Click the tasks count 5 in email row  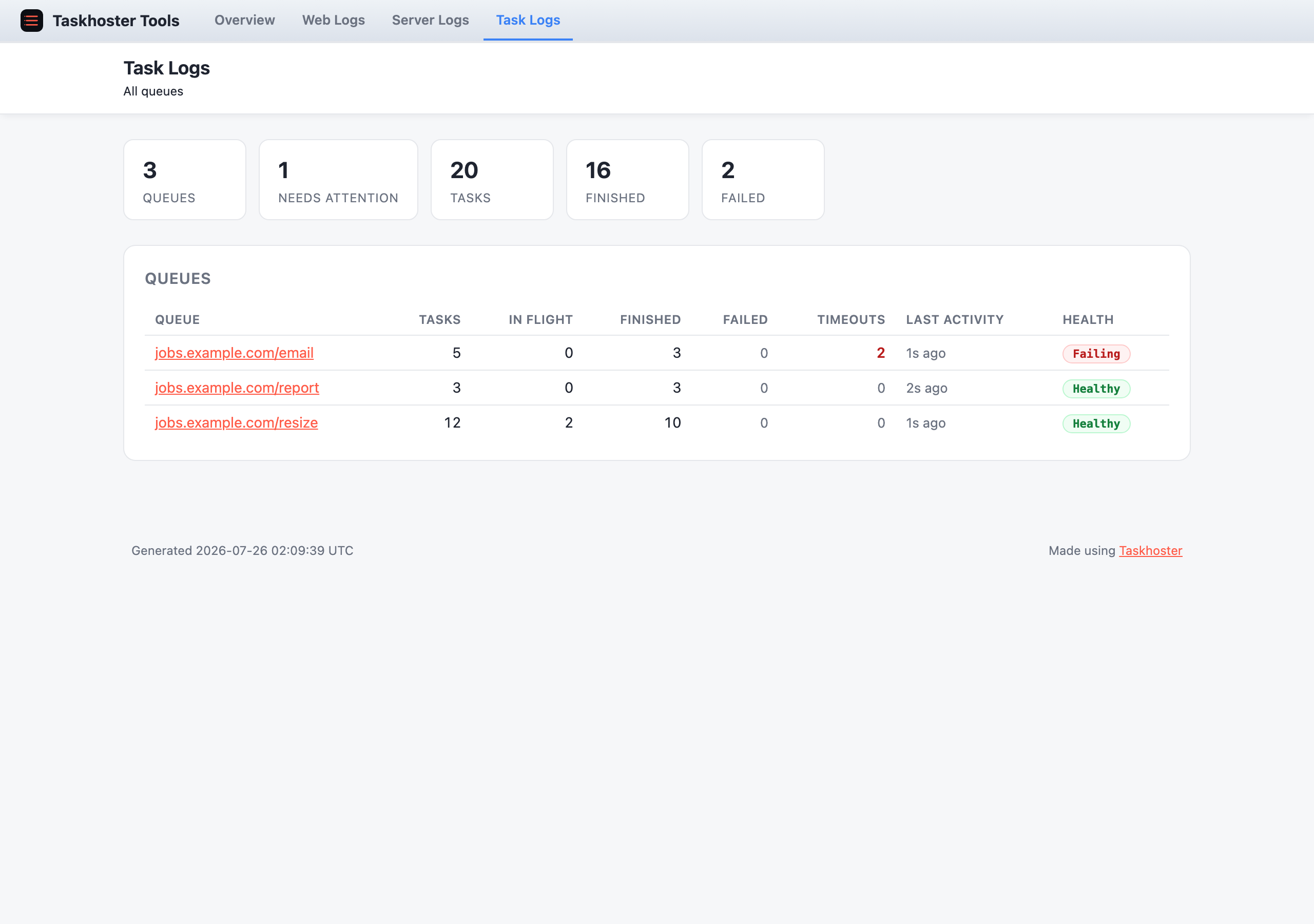pyautogui.click(x=457, y=353)
